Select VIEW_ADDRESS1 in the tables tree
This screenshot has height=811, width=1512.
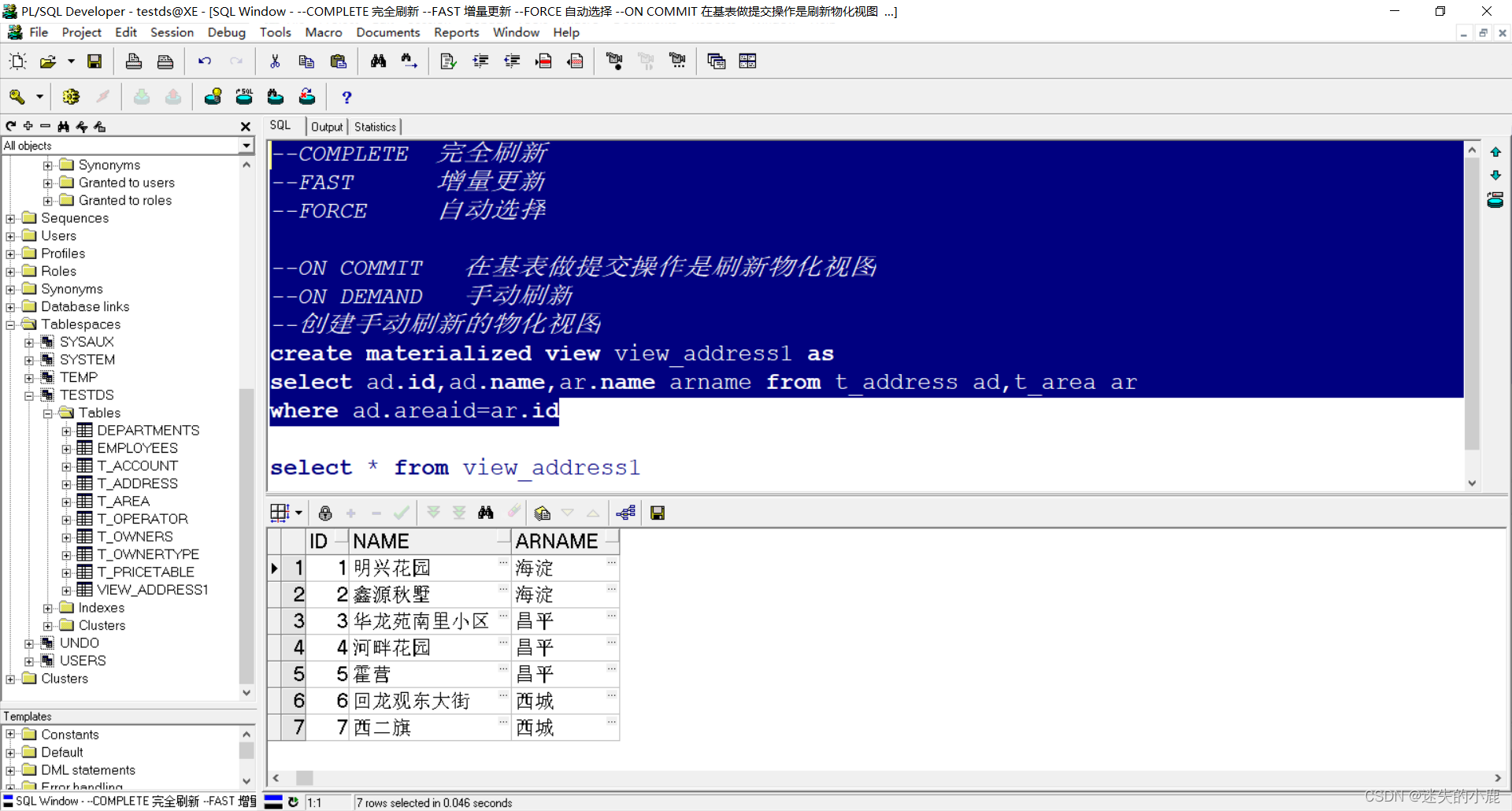coord(152,590)
